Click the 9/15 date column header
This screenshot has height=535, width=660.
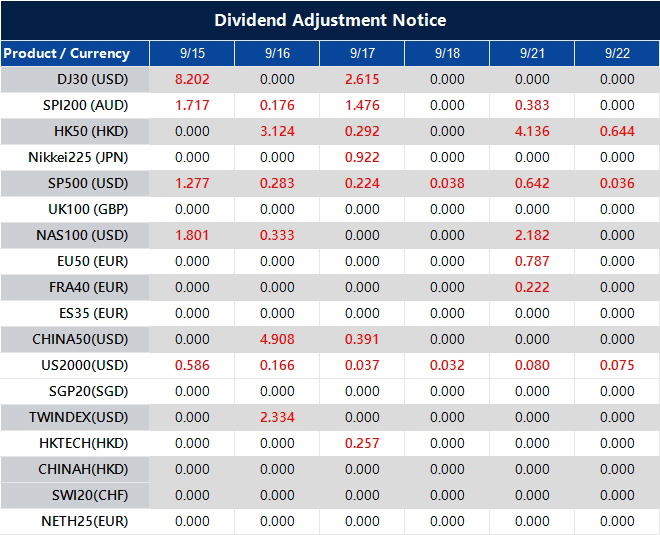(192, 53)
